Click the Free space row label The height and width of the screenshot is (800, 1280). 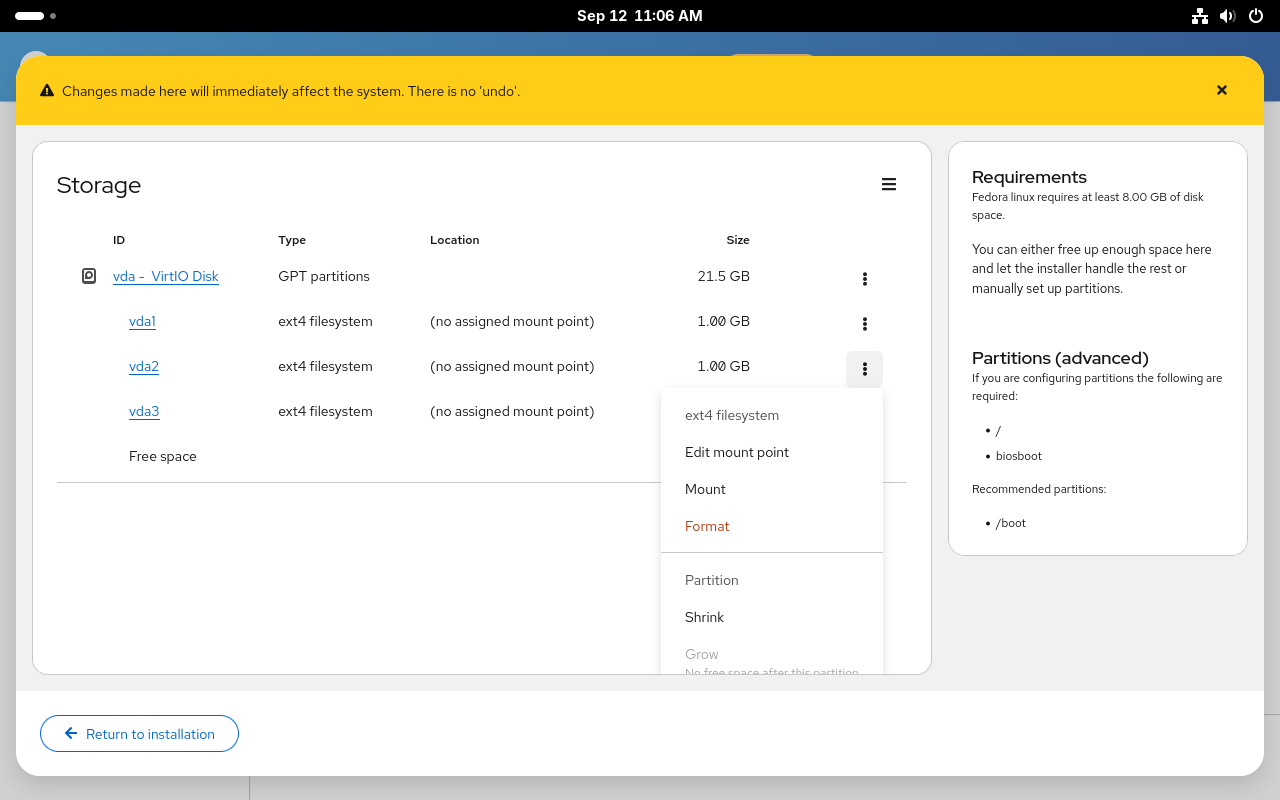pos(163,456)
